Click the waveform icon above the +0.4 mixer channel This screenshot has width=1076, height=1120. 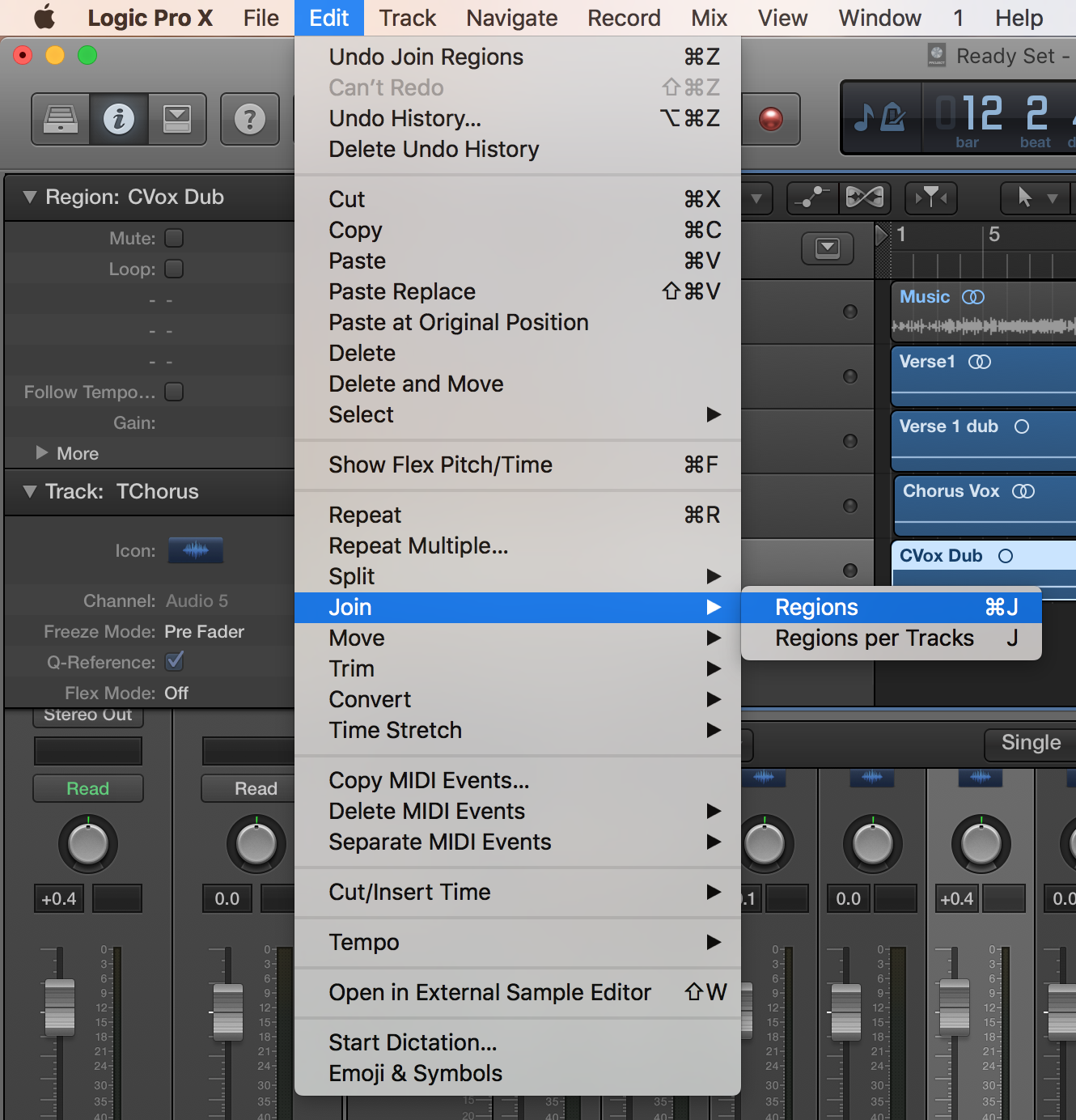981,777
